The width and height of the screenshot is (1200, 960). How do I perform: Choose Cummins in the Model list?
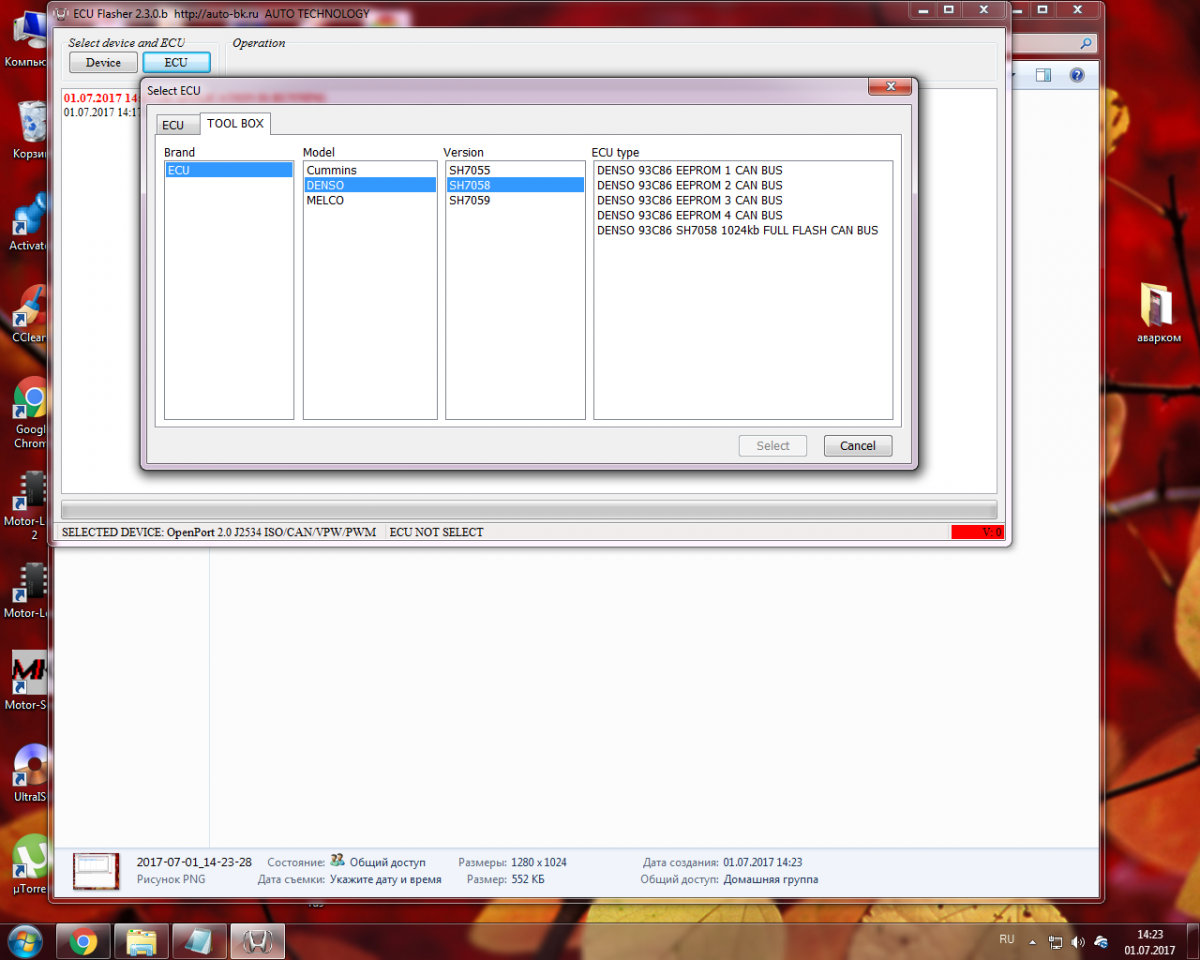tap(370, 170)
